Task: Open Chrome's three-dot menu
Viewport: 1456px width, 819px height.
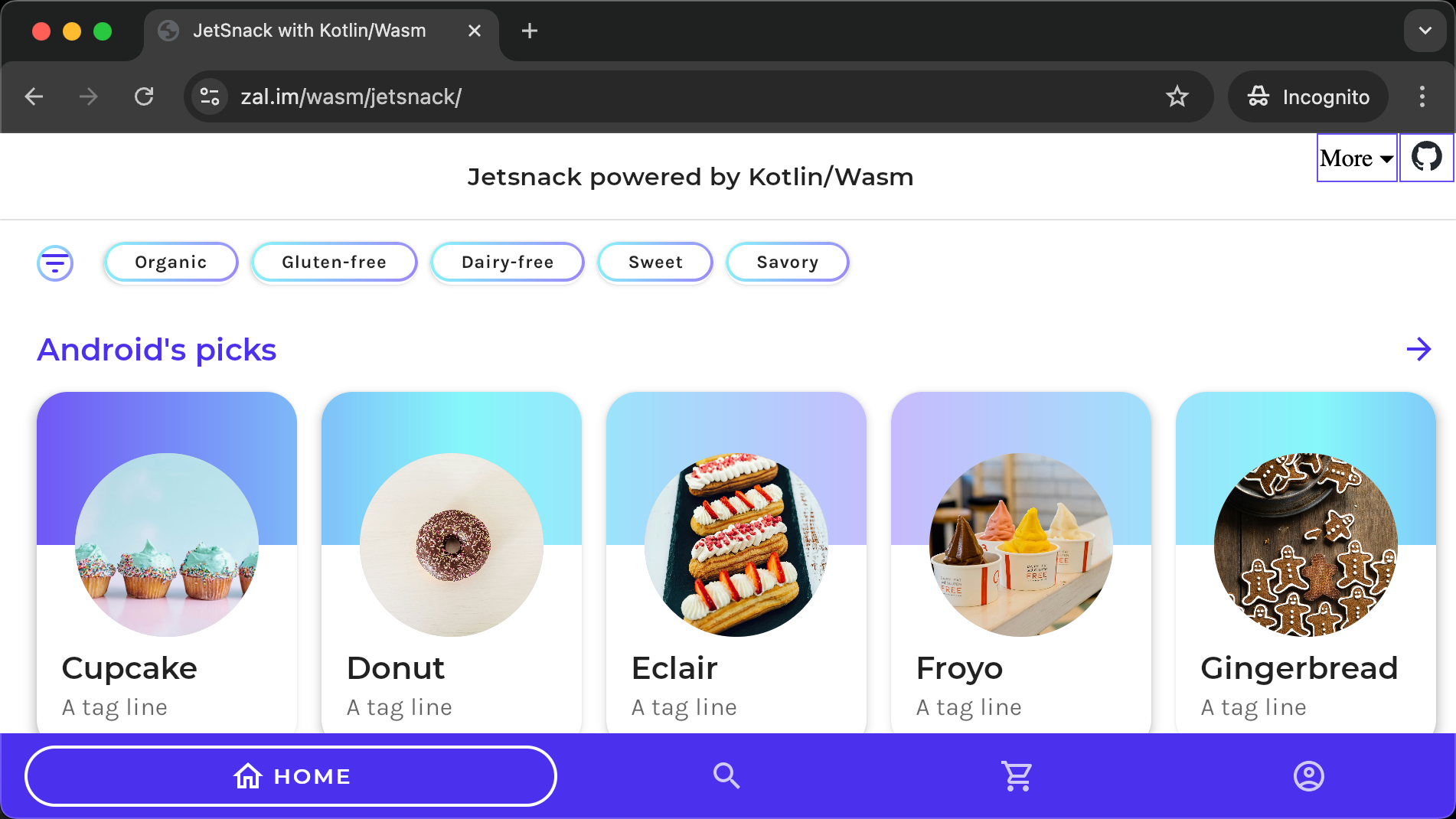Action: [1422, 96]
